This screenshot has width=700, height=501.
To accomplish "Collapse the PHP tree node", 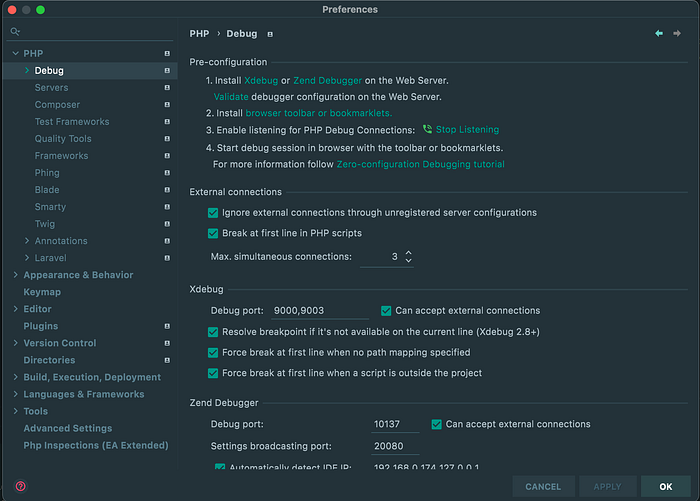I will [x=15, y=54].
